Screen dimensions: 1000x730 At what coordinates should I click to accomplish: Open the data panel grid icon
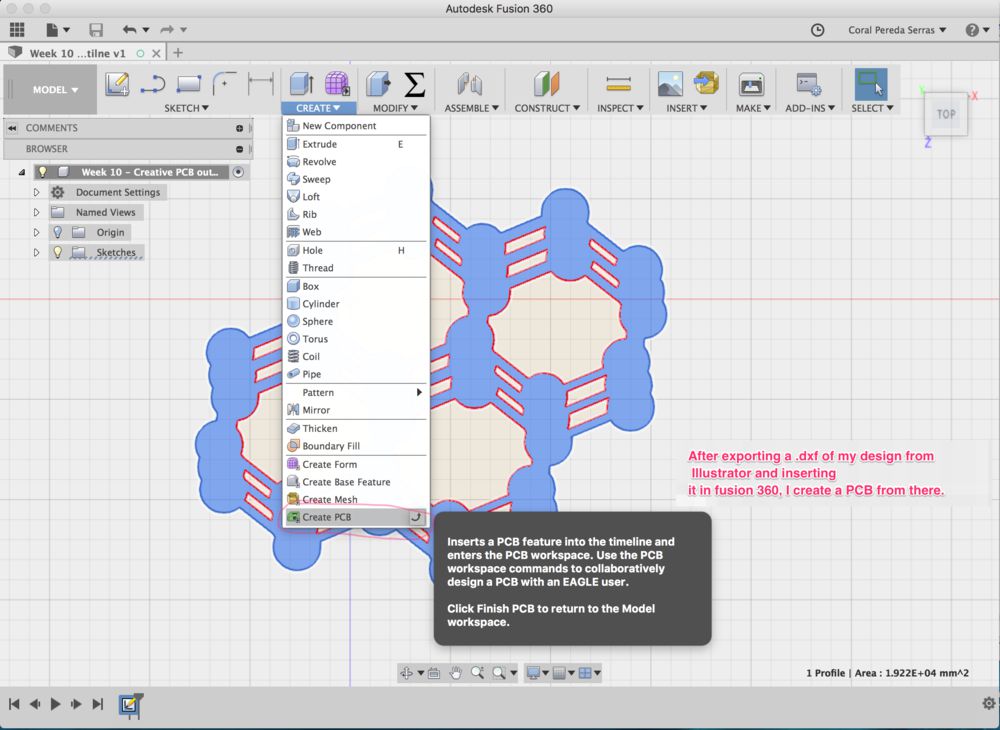(x=17, y=29)
